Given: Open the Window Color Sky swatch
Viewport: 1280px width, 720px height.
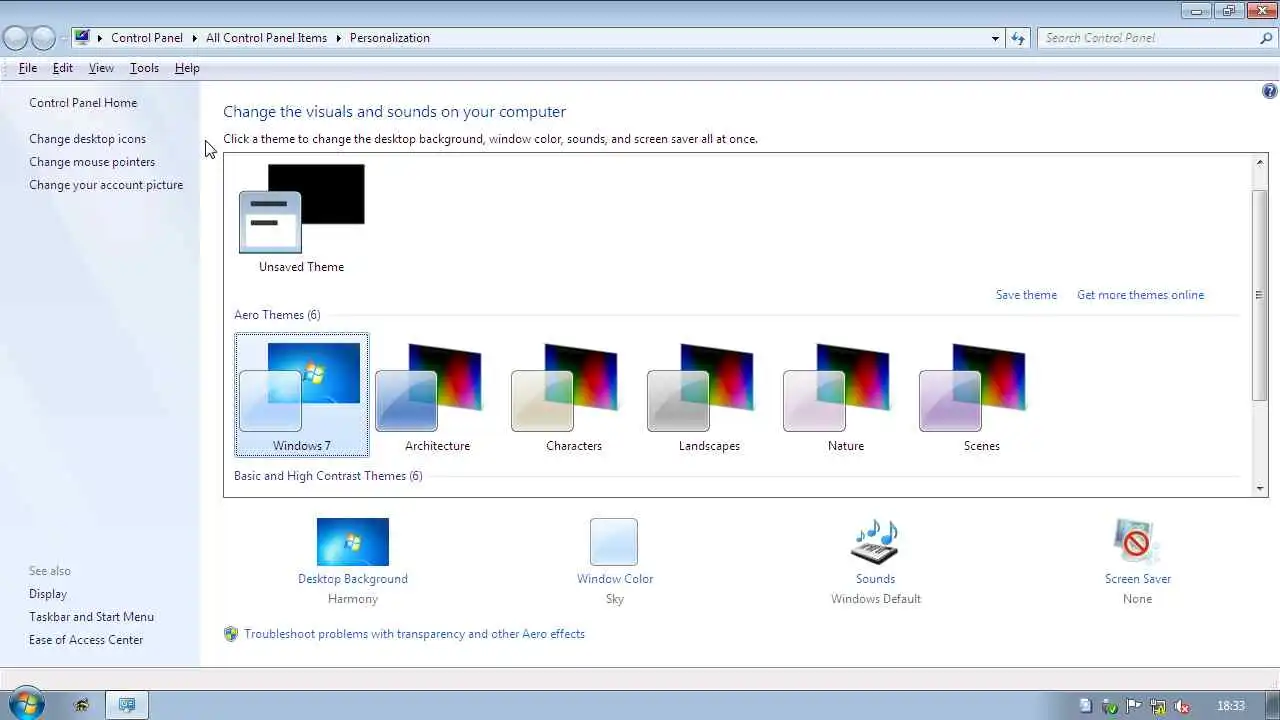Looking at the screenshot, I should (x=614, y=542).
